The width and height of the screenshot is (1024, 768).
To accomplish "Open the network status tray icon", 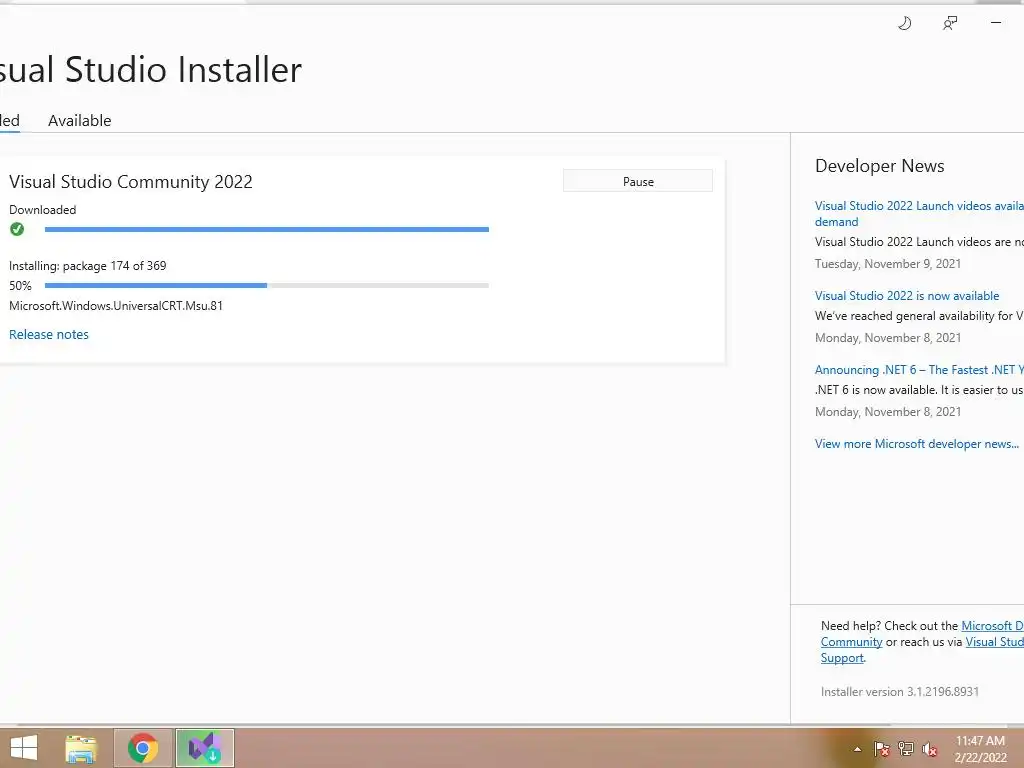I will pos(906,749).
